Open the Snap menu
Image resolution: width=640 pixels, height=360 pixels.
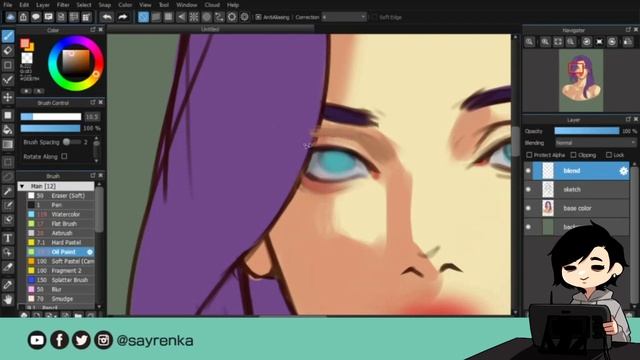104,5
